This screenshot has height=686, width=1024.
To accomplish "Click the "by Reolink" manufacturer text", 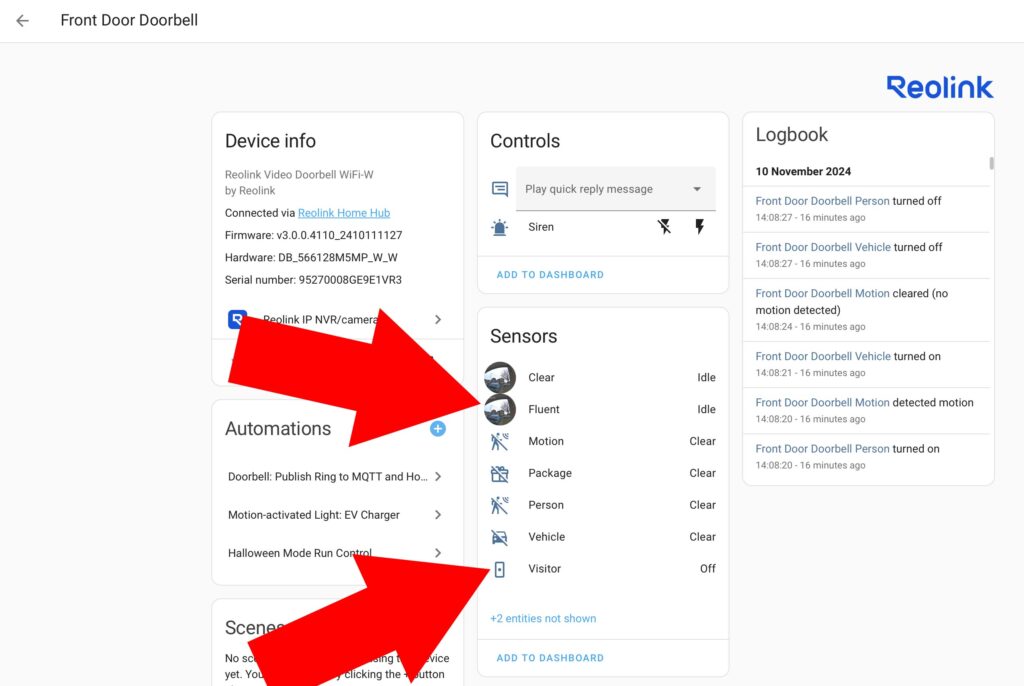I will tap(250, 191).
